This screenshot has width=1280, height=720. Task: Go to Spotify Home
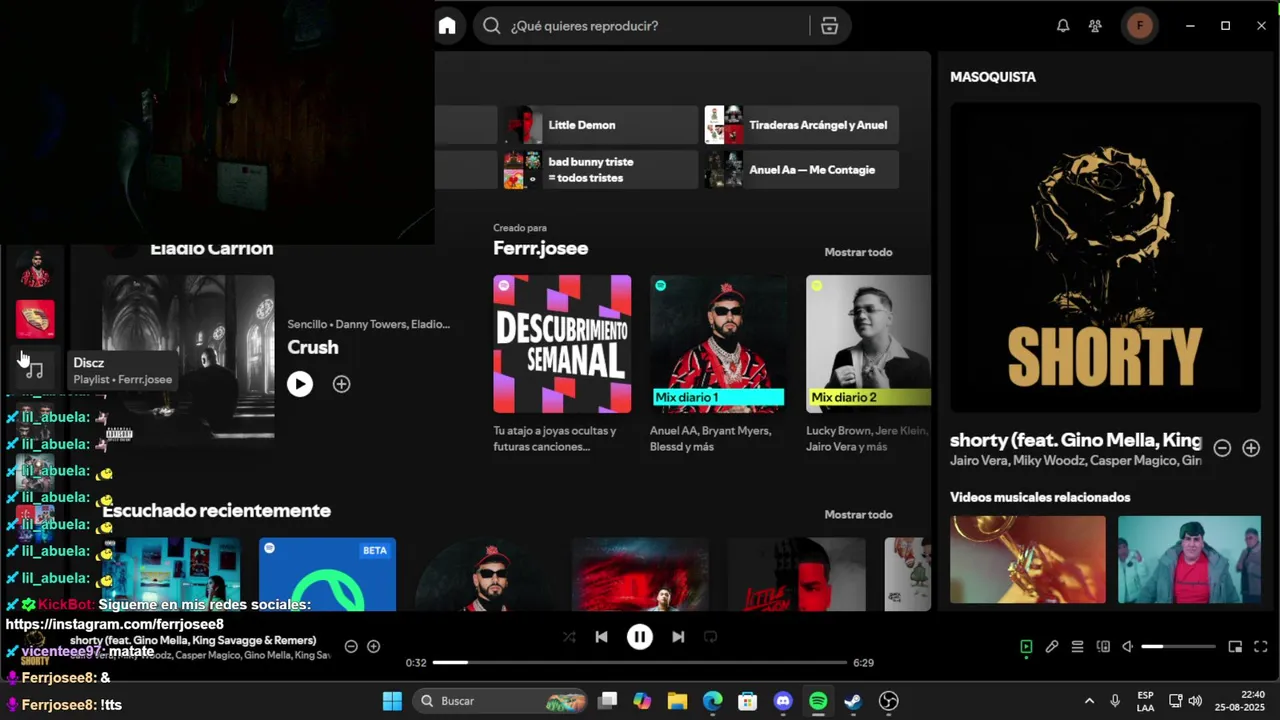coord(447,26)
